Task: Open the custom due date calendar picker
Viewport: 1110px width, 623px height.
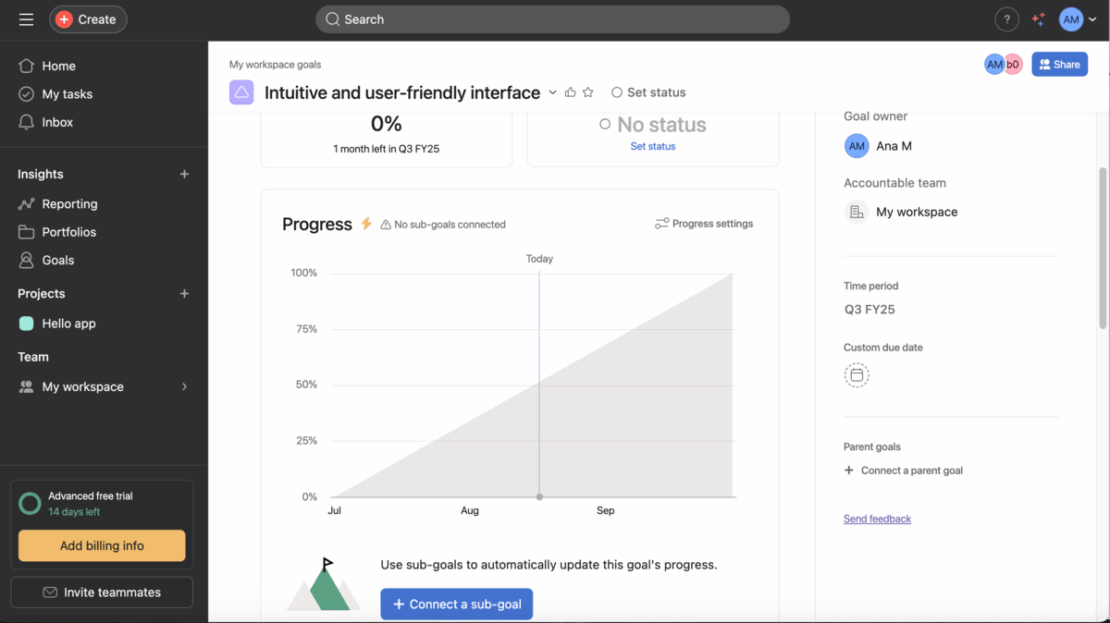Action: (x=857, y=375)
